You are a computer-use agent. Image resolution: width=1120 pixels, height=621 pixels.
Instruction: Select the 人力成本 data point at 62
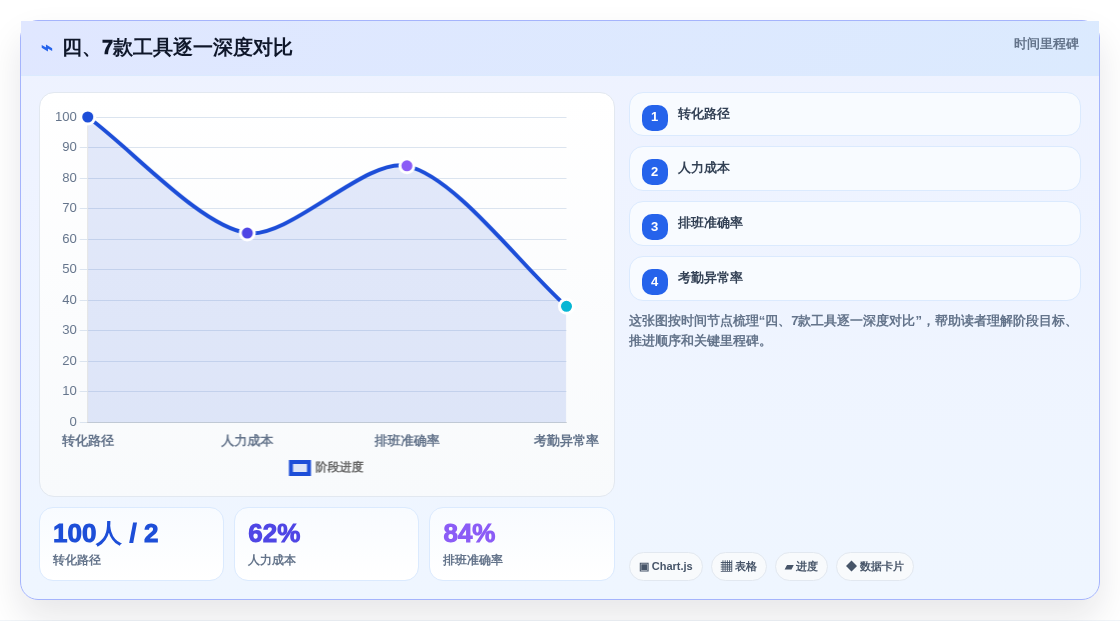pyautogui.click(x=247, y=233)
